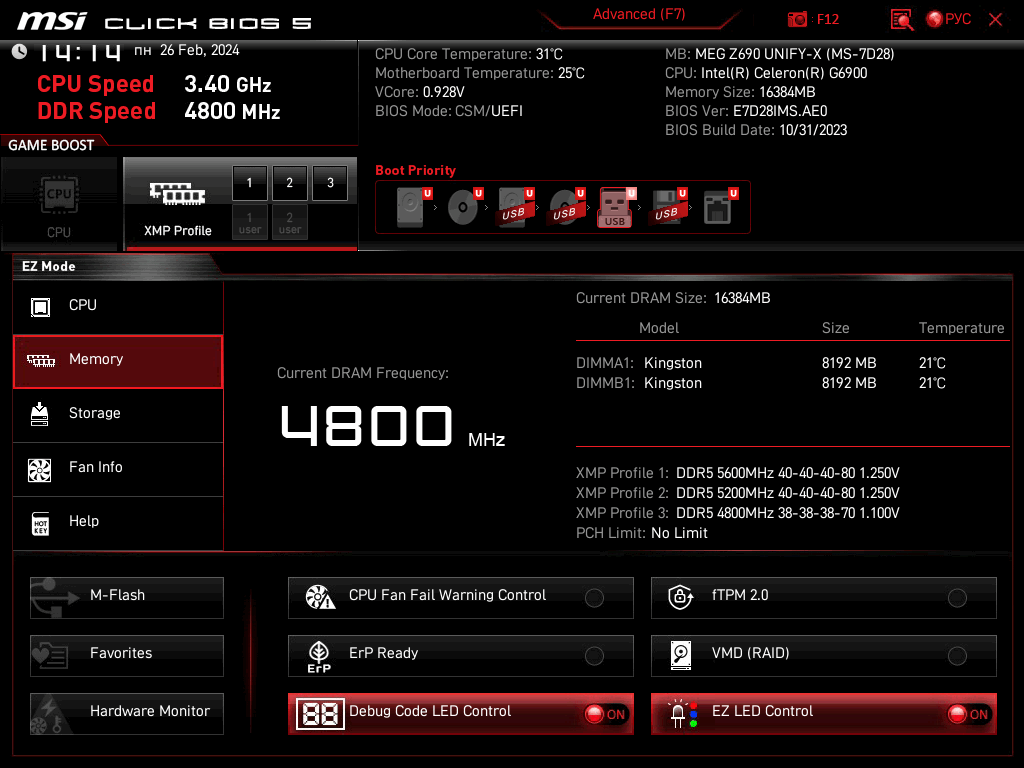Click the Debug Code 88 LED icon

click(320, 714)
